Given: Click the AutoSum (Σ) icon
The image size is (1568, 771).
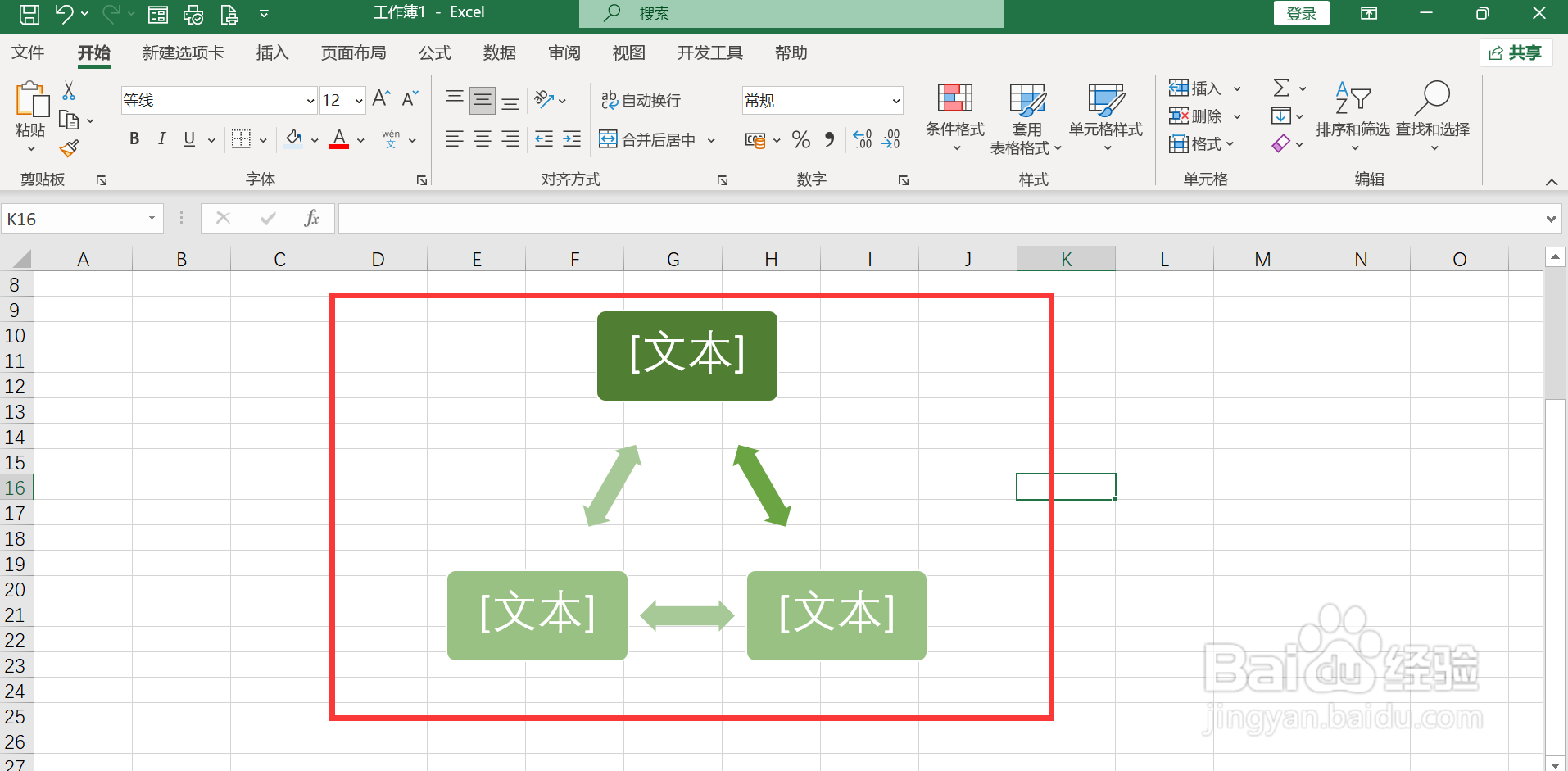Looking at the screenshot, I should [1282, 88].
